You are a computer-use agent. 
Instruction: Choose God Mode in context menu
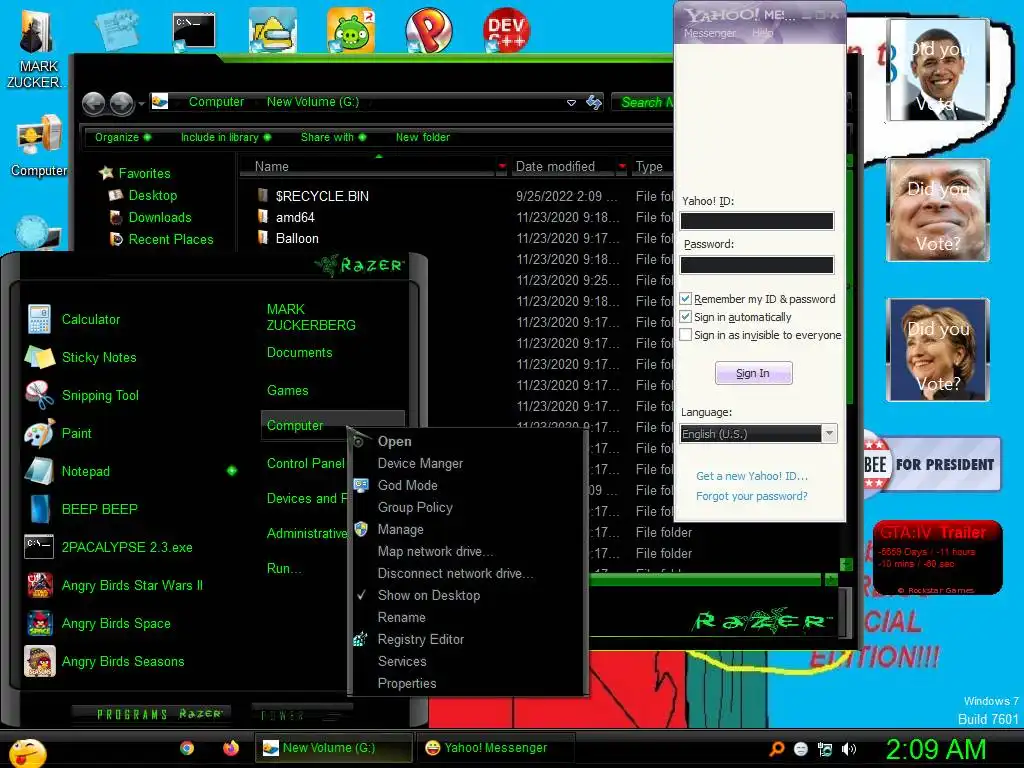pyautogui.click(x=408, y=485)
